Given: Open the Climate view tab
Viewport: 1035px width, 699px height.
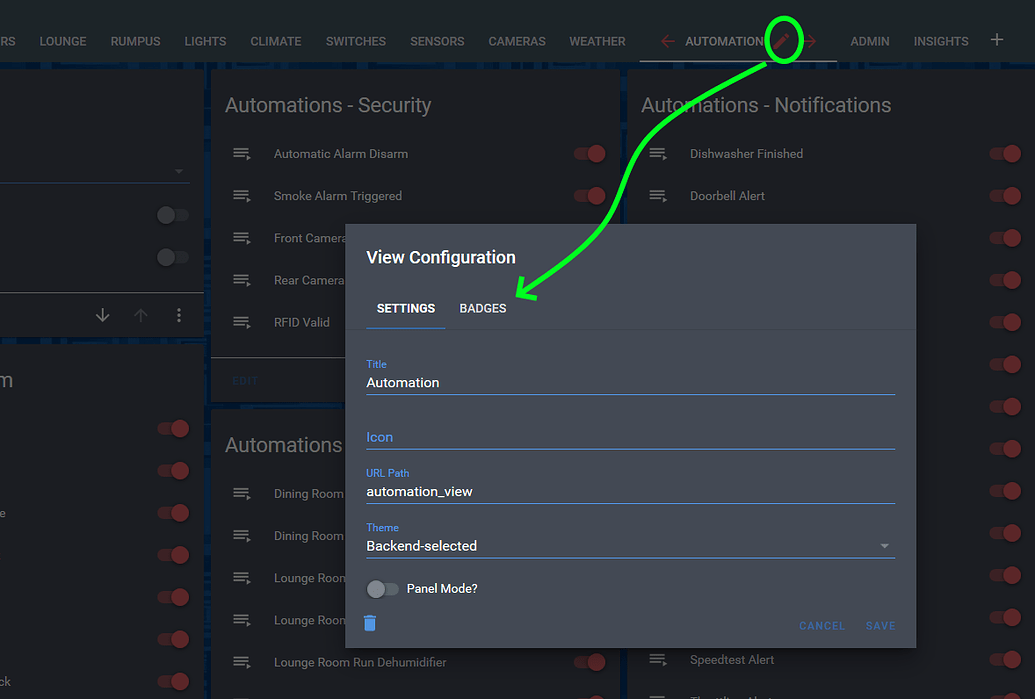Looking at the screenshot, I should (276, 41).
